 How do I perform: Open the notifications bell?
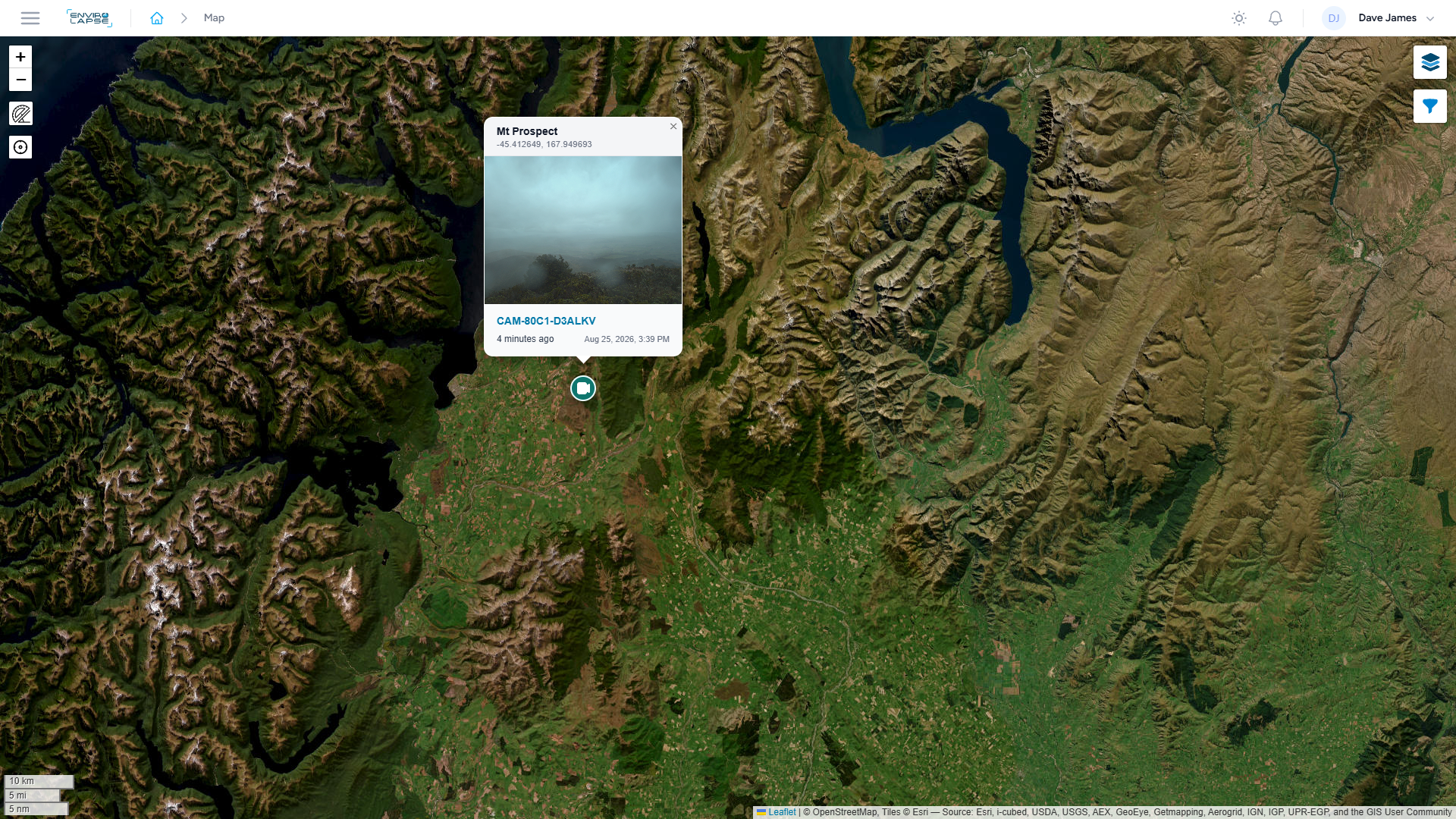tap(1276, 18)
